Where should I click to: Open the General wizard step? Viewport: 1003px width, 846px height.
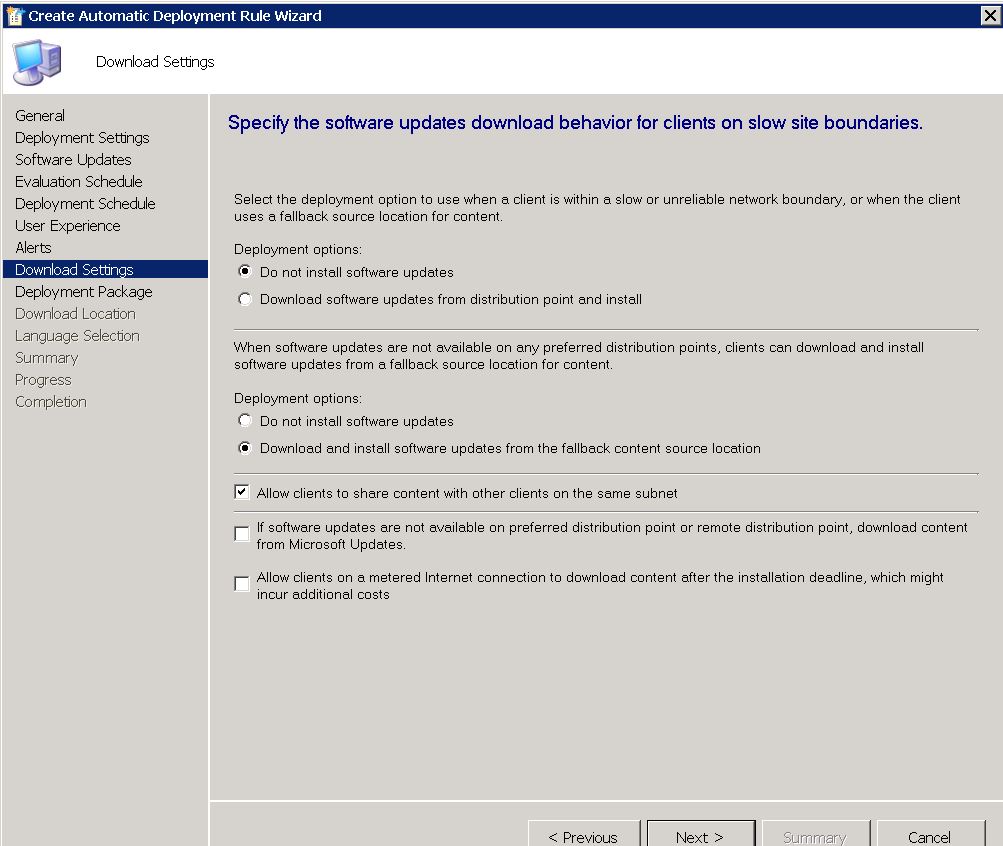pos(40,116)
